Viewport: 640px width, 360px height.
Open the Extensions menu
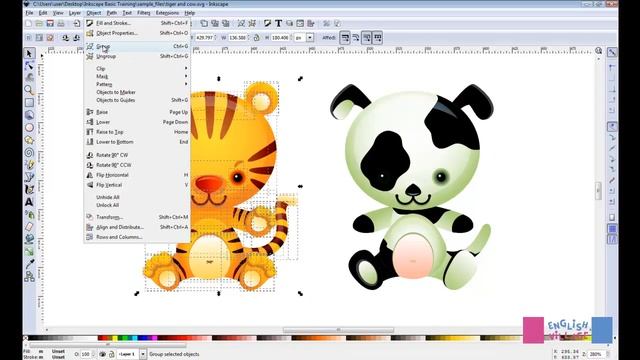coord(167,13)
